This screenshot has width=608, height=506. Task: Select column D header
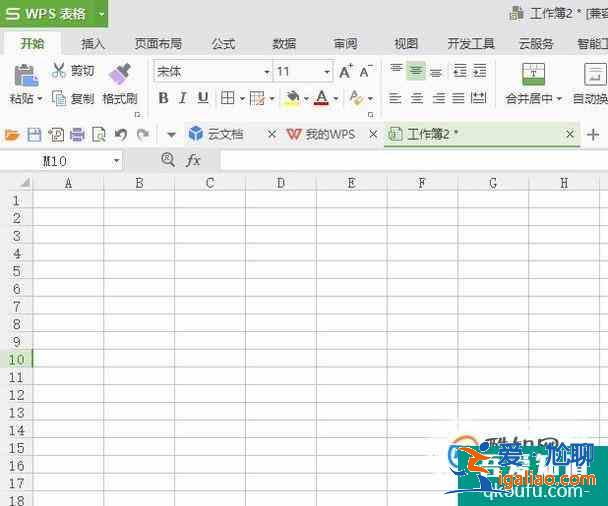pos(281,183)
